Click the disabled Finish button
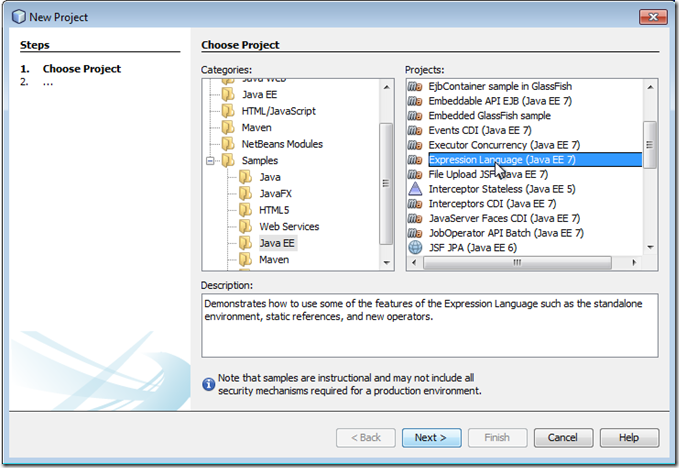679x468 pixels. coord(497,438)
